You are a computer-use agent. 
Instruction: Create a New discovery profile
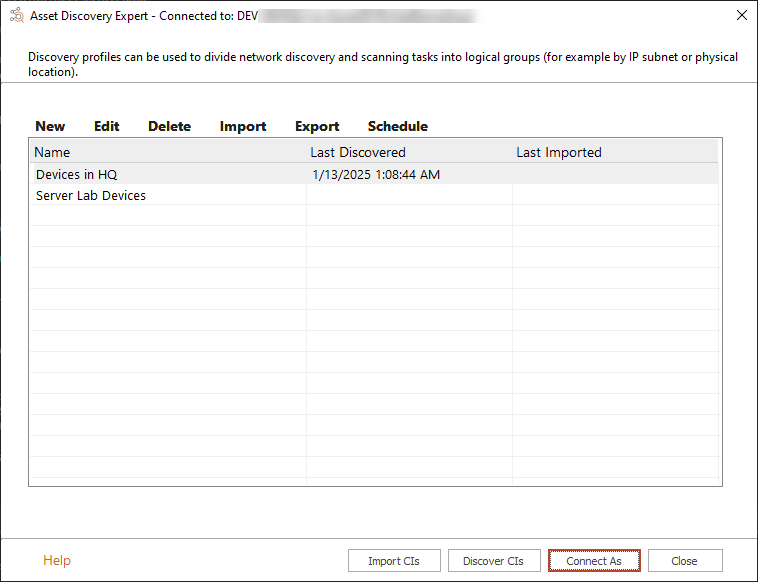click(x=50, y=126)
